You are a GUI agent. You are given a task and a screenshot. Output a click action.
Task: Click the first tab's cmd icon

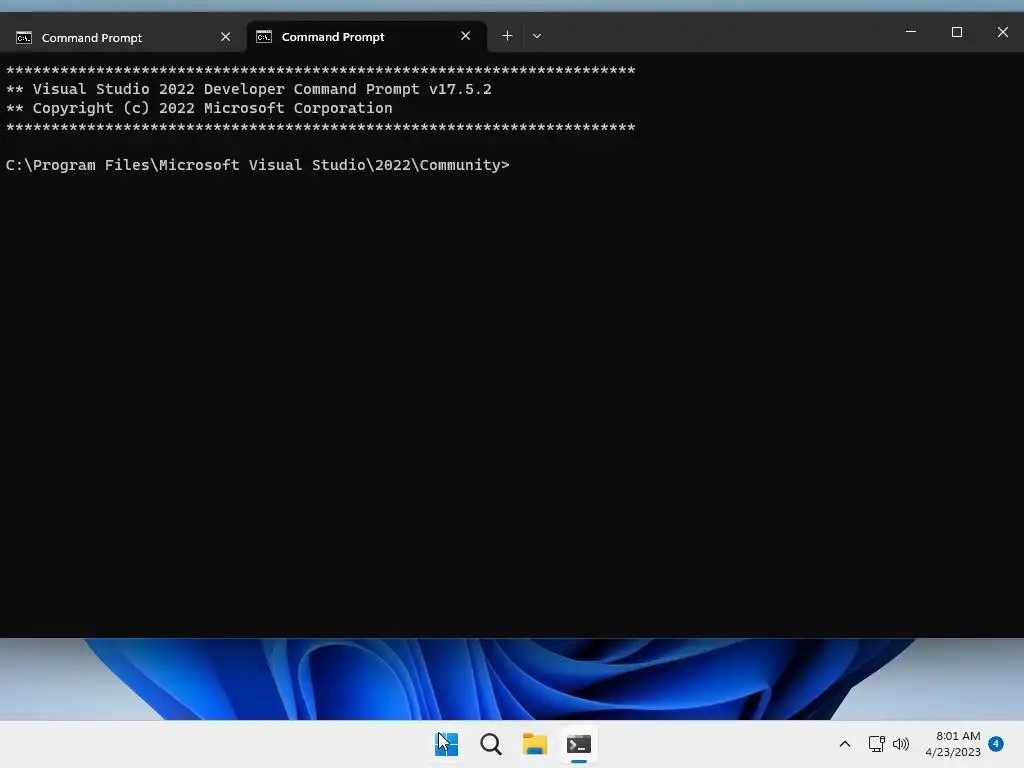pos(24,38)
